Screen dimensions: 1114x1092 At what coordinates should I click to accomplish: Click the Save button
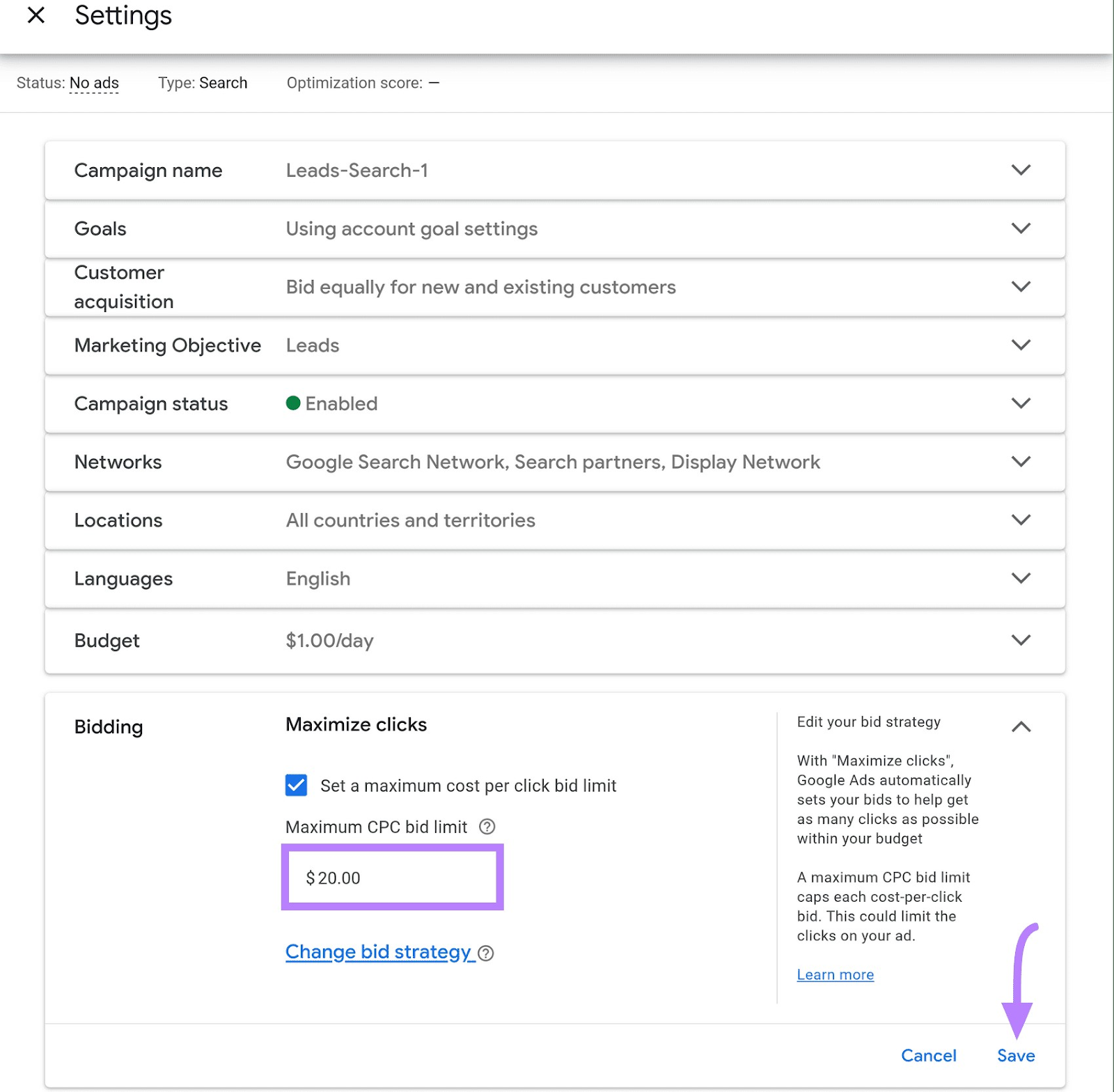click(x=1015, y=1056)
